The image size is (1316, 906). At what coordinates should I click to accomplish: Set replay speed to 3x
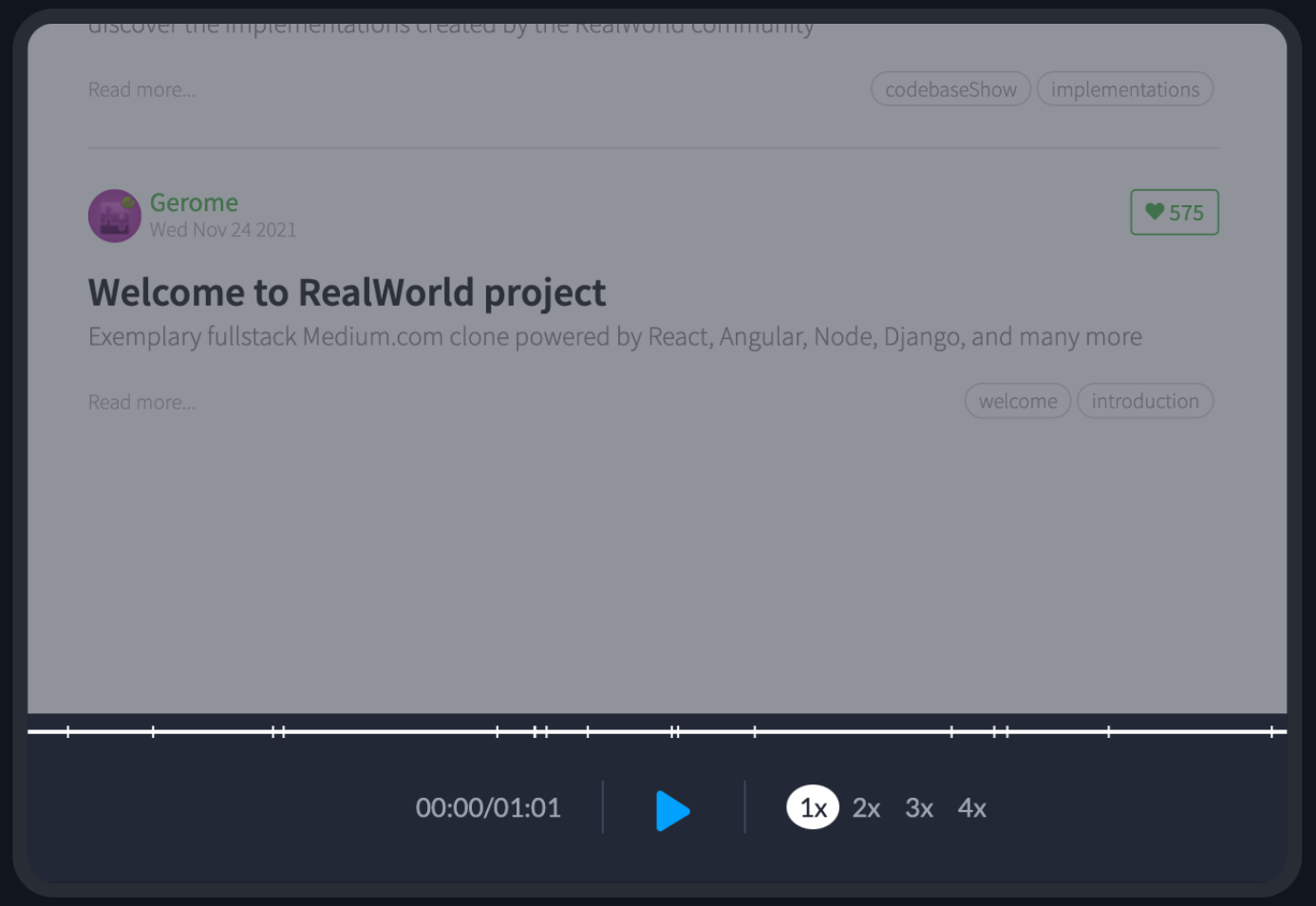coord(918,807)
